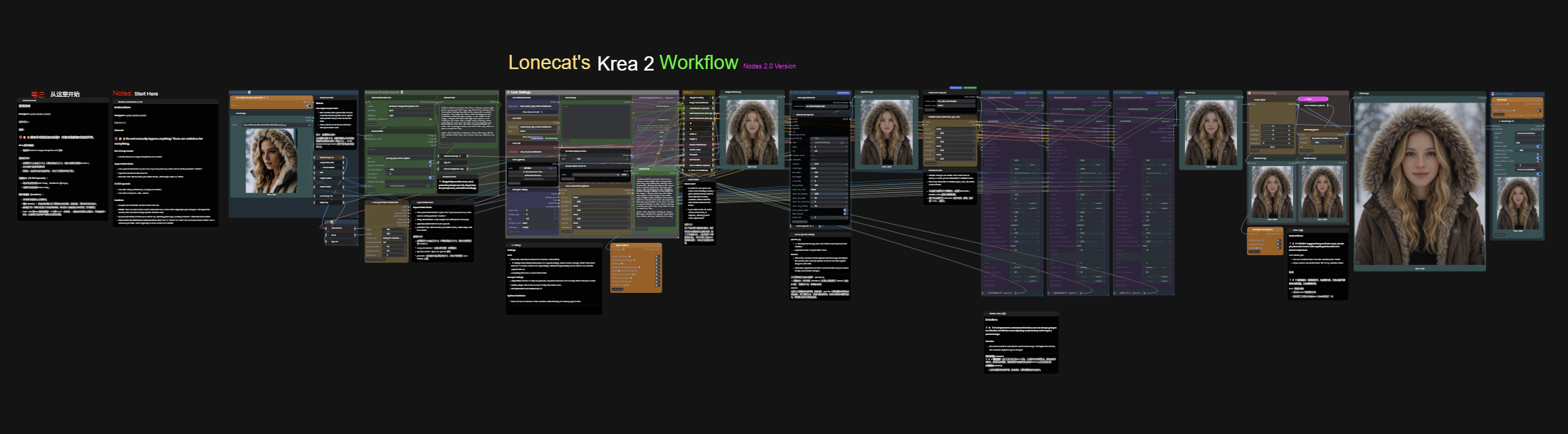Click the icon before Save Image group title

click(1493, 93)
